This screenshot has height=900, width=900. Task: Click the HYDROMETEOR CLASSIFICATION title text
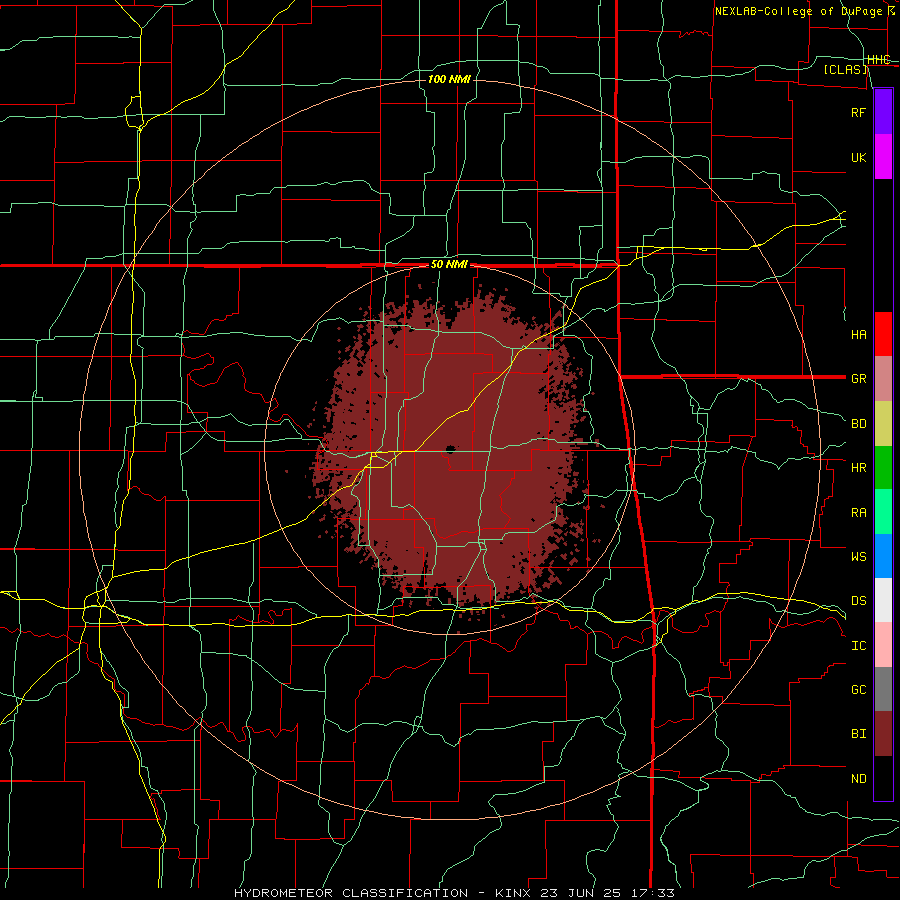click(351, 893)
